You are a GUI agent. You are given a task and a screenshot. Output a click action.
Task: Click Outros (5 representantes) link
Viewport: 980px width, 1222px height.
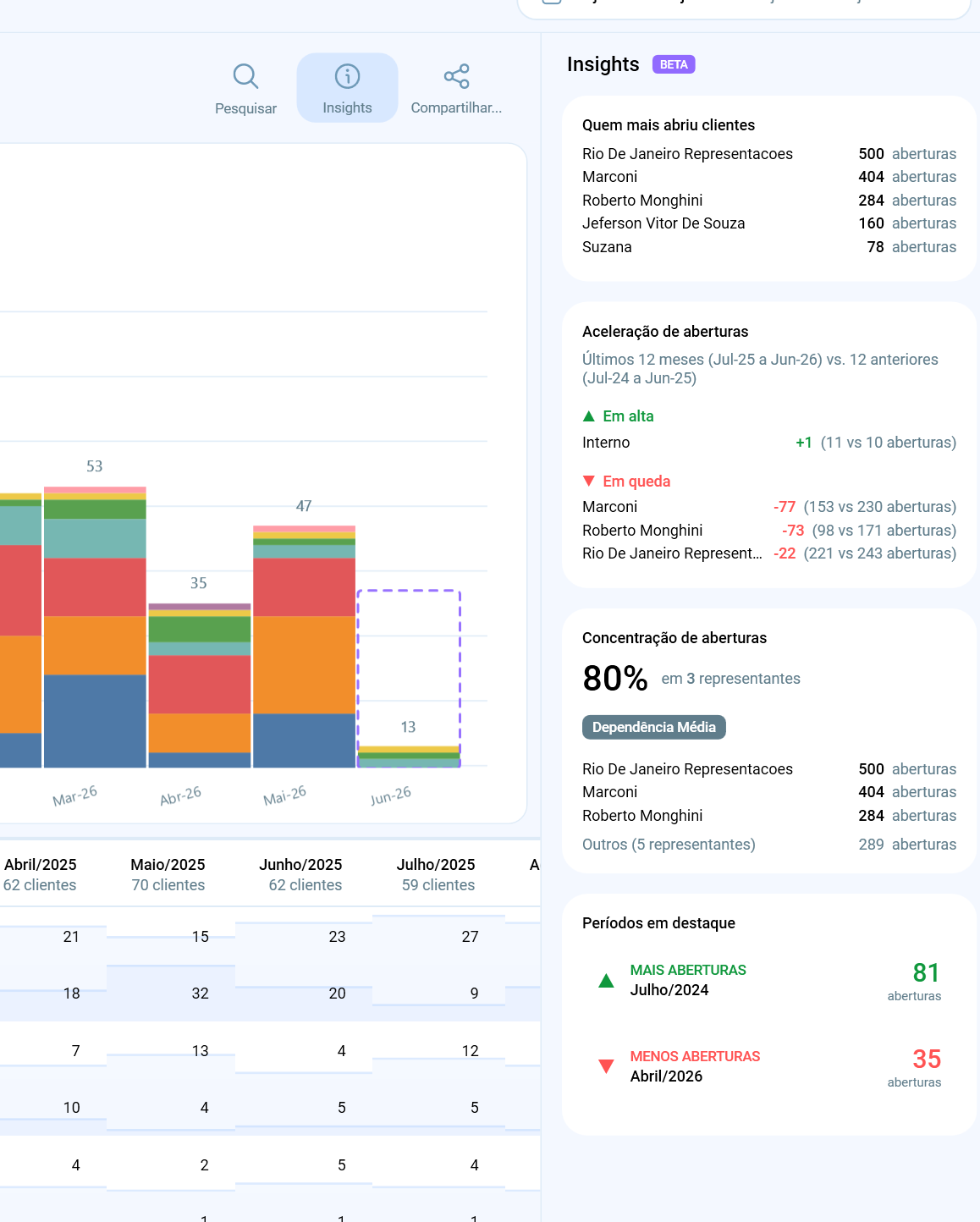(x=669, y=845)
